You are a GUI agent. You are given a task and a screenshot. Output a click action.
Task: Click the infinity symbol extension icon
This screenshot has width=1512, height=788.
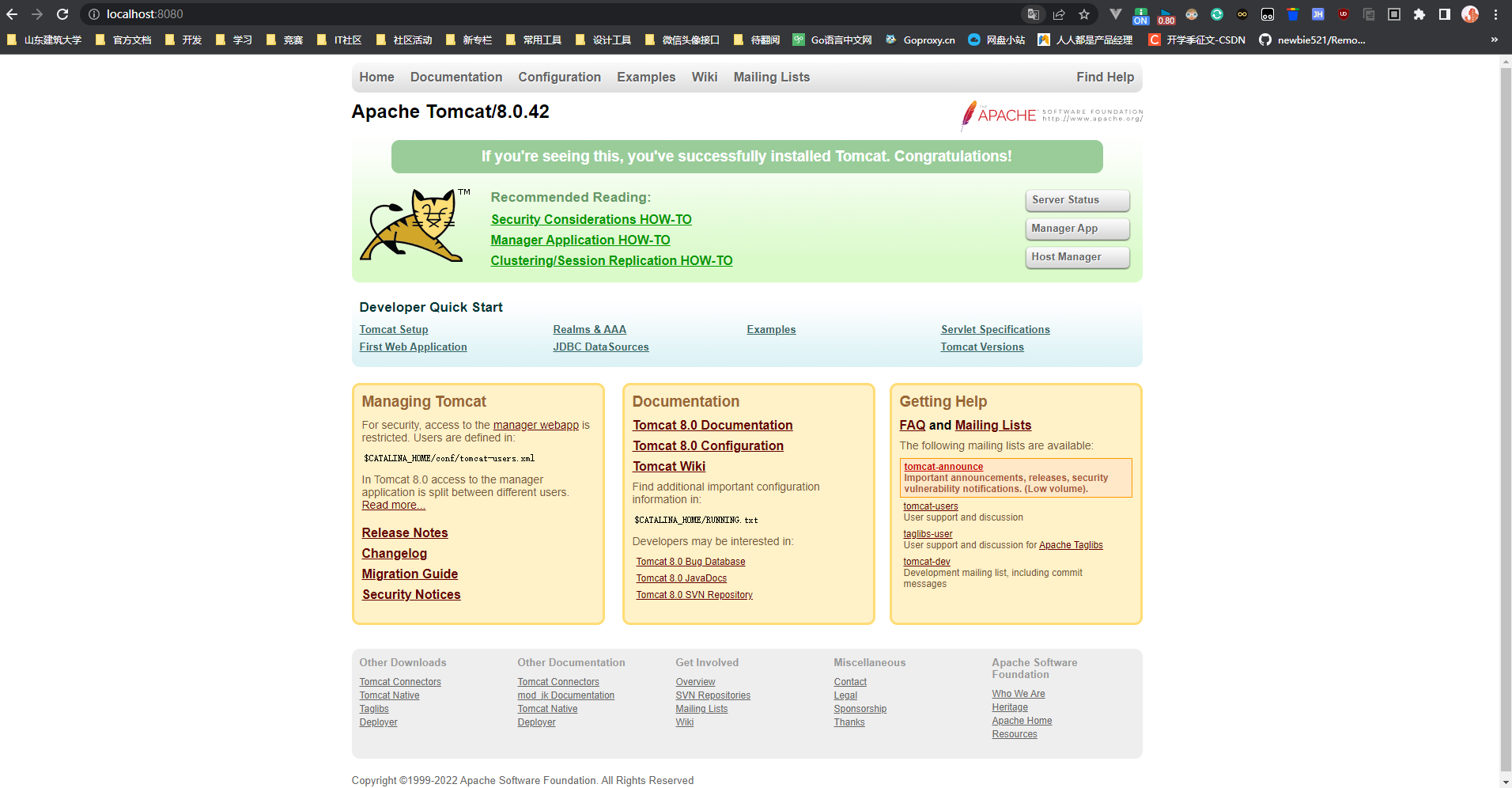click(x=1242, y=14)
